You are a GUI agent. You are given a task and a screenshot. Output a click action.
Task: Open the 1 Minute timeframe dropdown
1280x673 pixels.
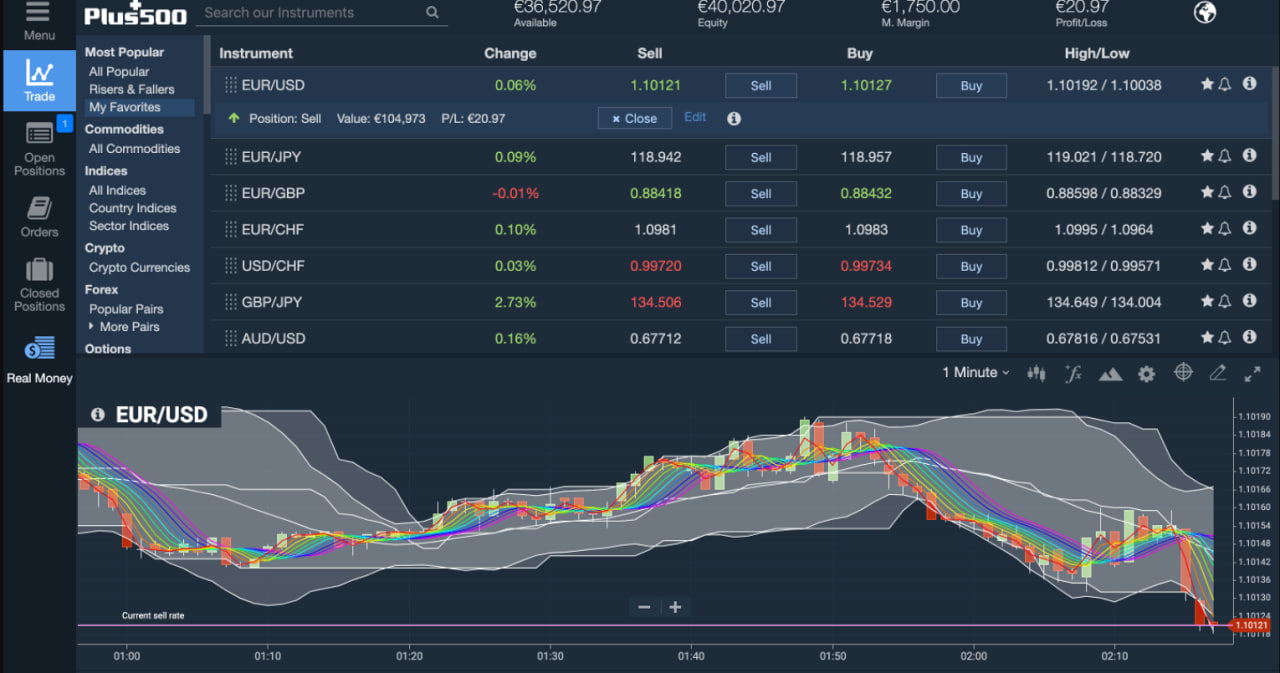(x=975, y=372)
